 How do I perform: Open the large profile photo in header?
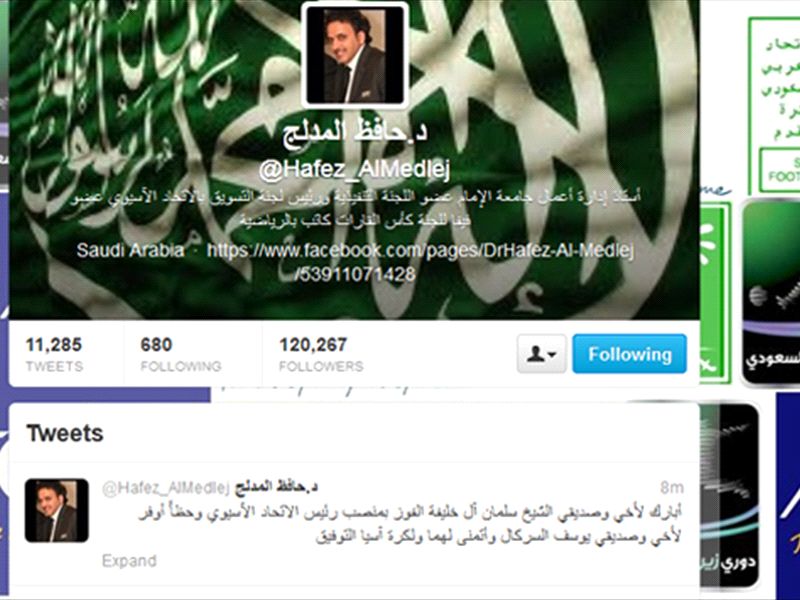[355, 55]
